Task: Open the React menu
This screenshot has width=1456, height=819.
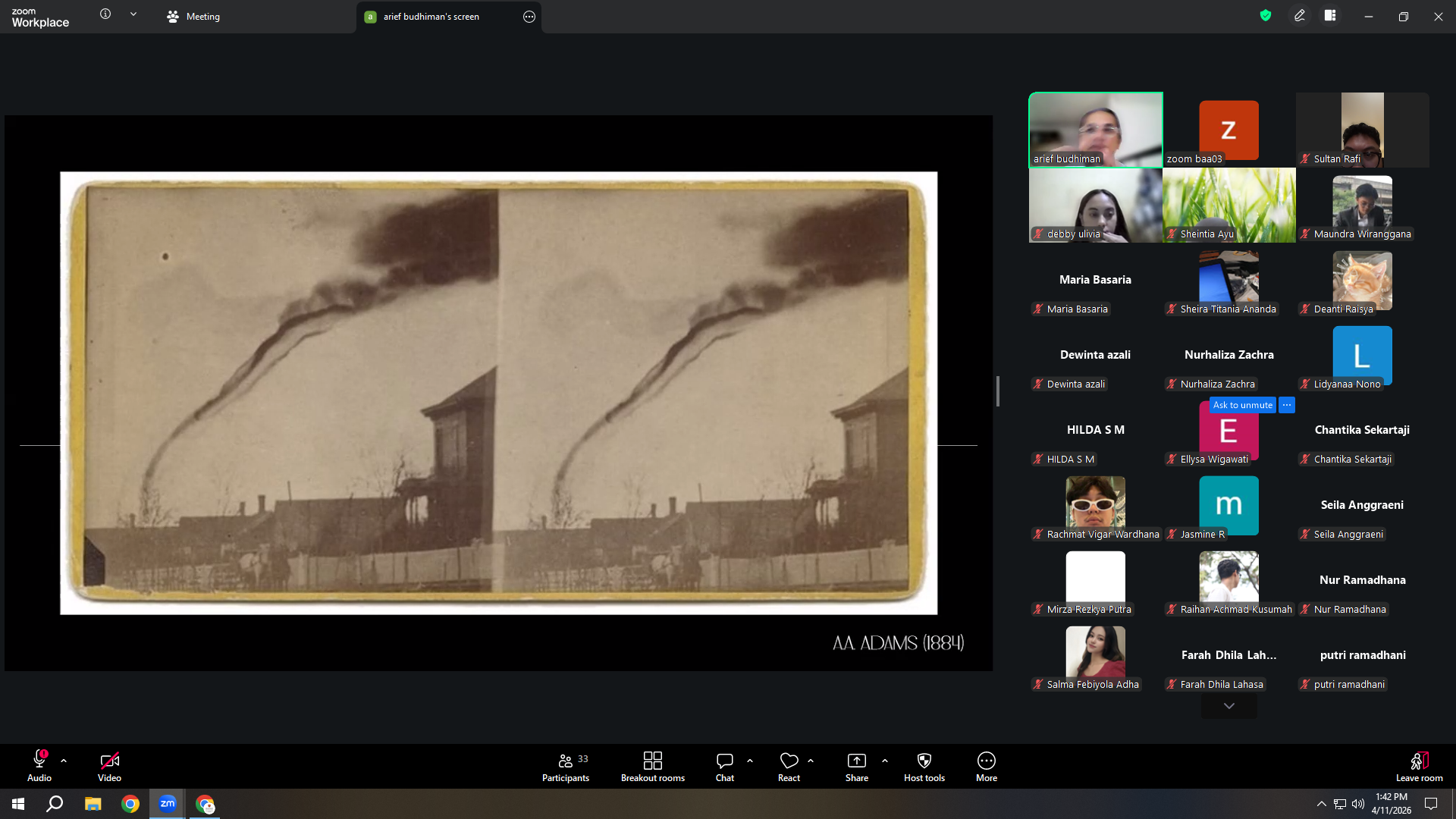Action: pos(789,766)
